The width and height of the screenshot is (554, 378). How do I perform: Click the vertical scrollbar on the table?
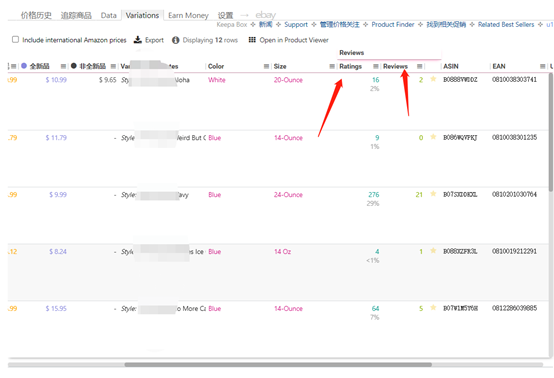(551, 132)
